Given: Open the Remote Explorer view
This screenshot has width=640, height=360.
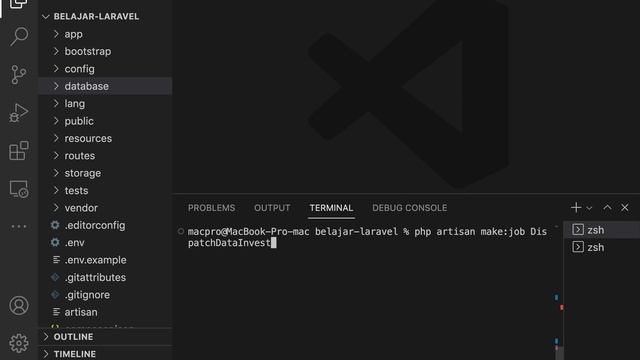Looking at the screenshot, I should 19,189.
